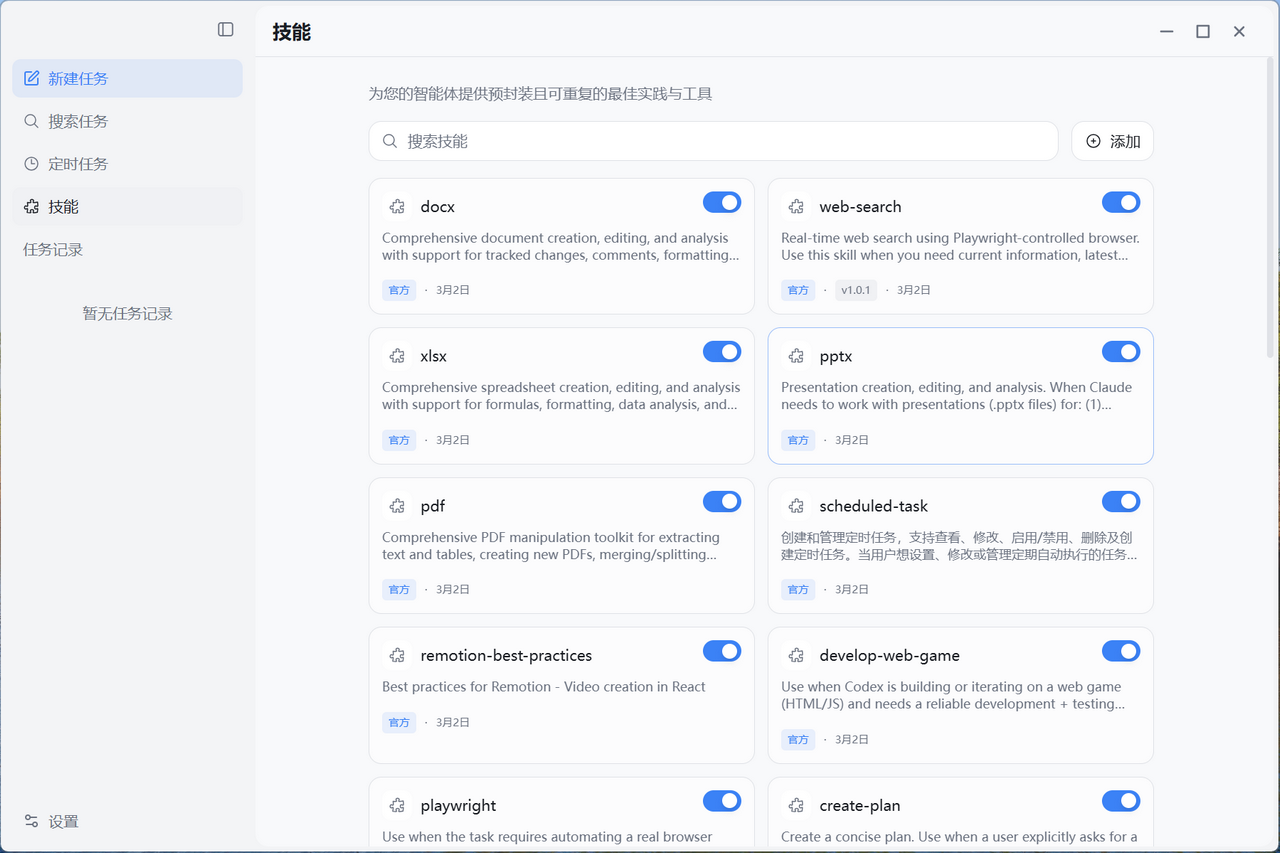Click the scheduled-task skill title
Screen dimensions: 1280x853
coord(874,506)
